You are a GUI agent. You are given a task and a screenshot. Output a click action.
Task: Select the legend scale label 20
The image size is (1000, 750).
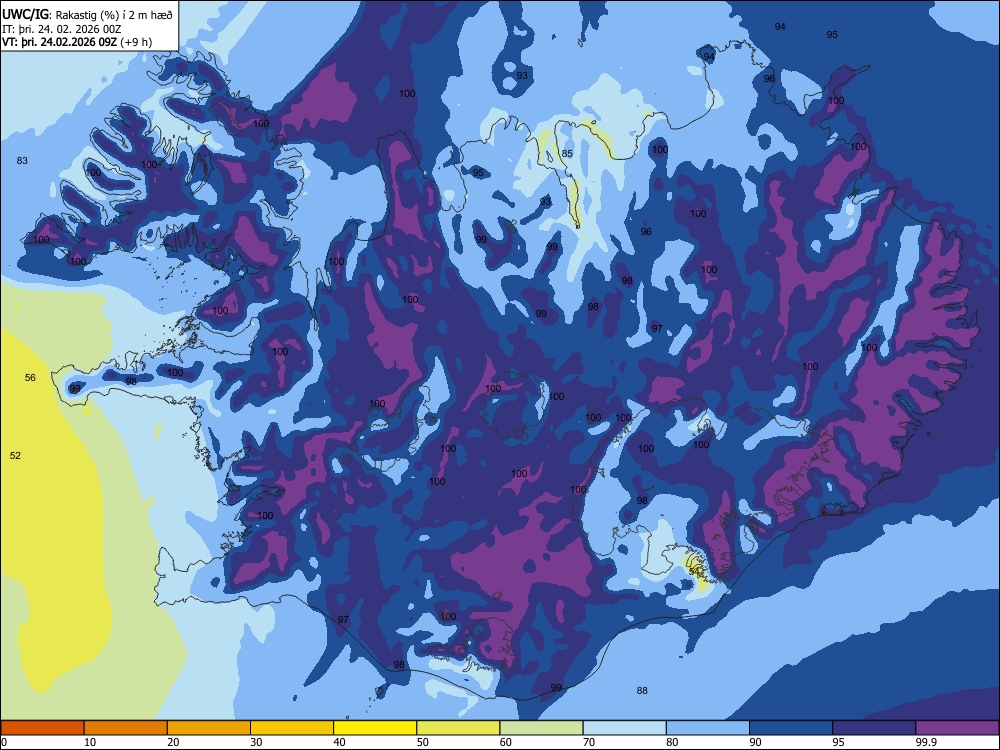click(173, 742)
